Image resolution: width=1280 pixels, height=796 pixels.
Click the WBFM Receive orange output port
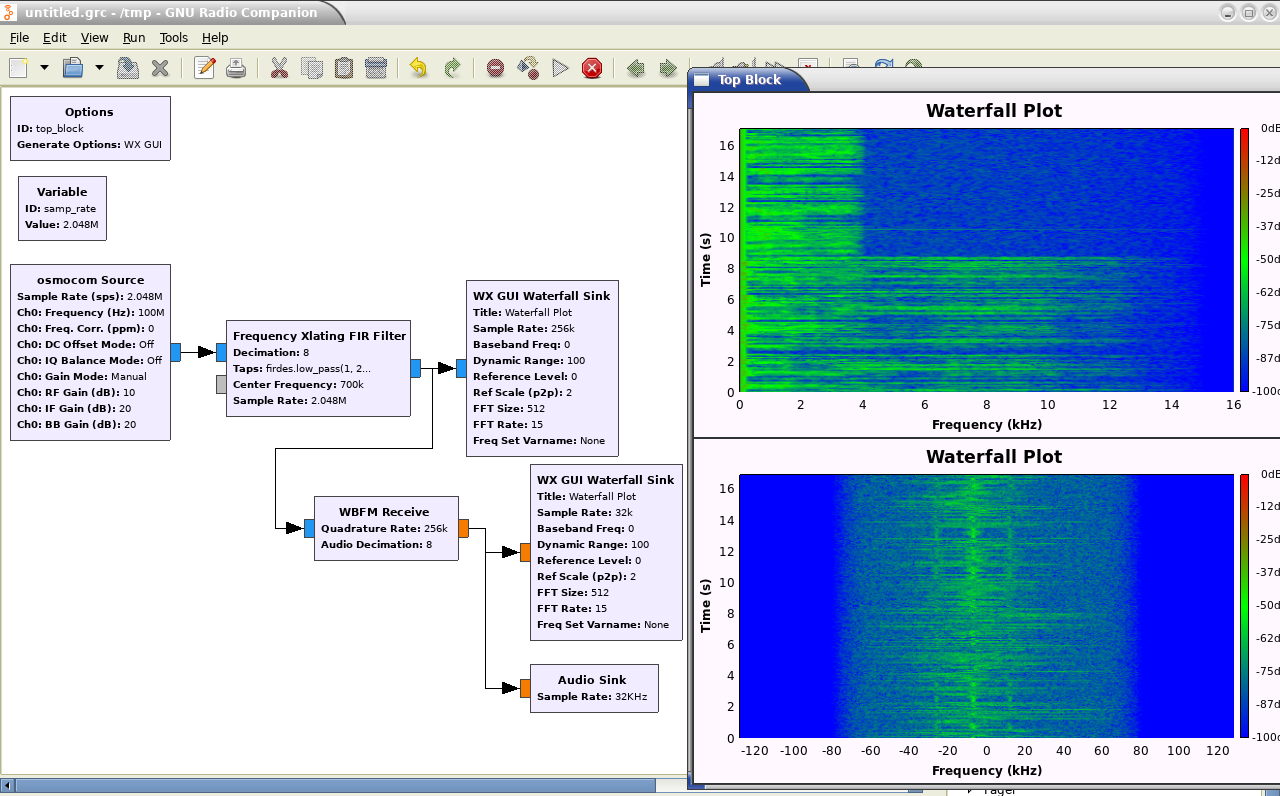463,528
